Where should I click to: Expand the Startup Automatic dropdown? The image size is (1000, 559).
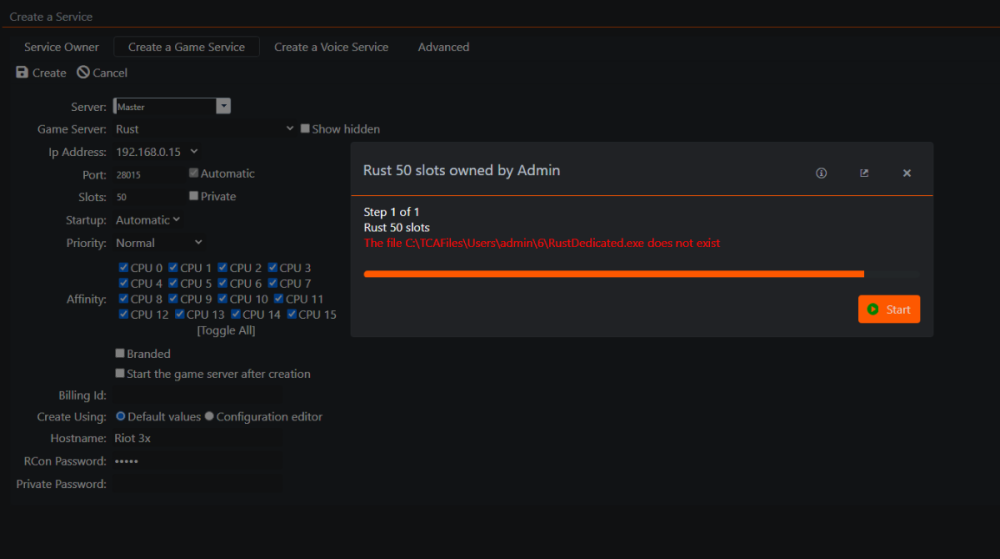[x=176, y=220]
